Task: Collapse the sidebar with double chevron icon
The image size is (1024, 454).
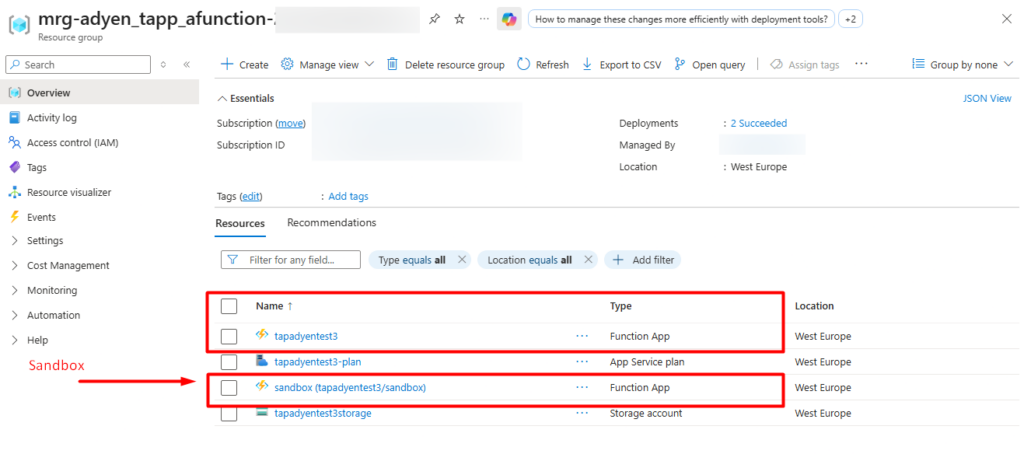Action: 187,65
